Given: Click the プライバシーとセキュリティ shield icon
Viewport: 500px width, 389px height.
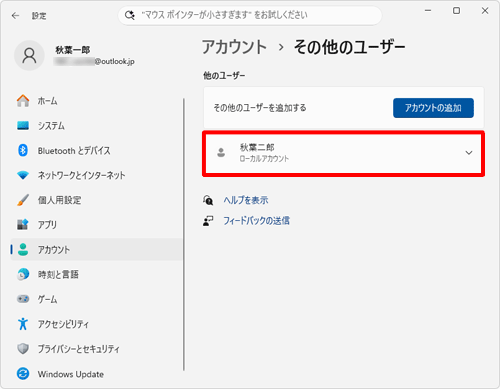Looking at the screenshot, I should tap(23, 349).
